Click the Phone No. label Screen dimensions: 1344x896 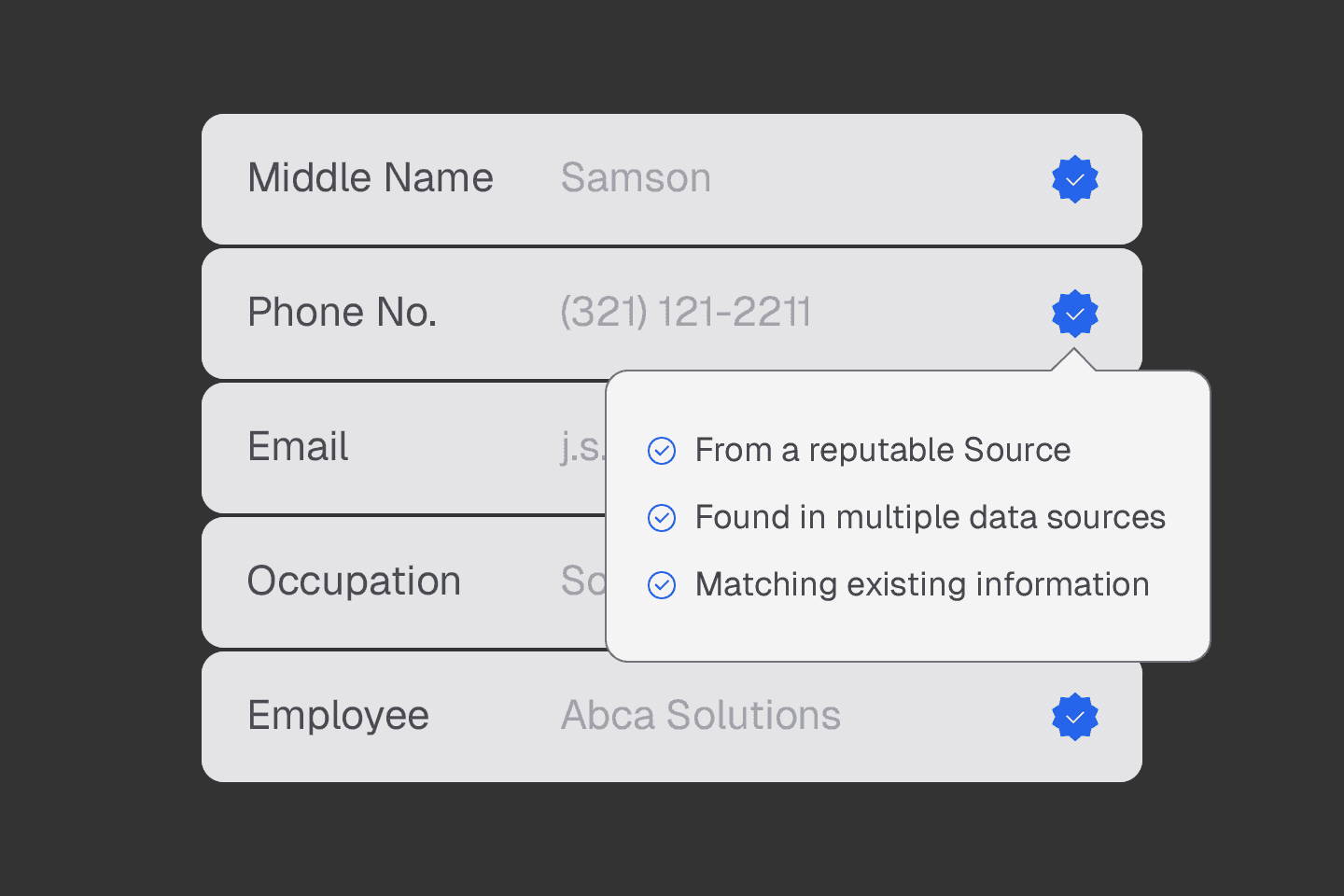[x=342, y=313]
